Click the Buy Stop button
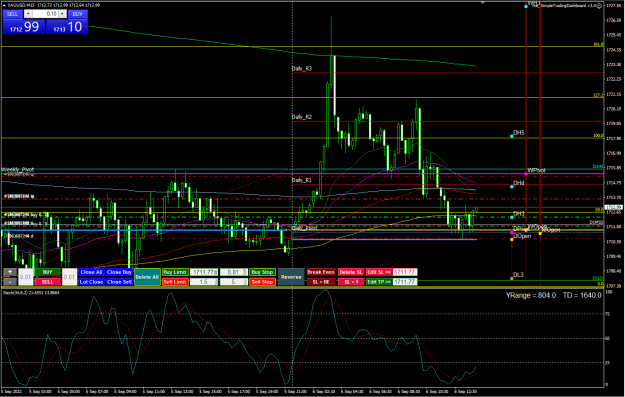 pos(262,272)
